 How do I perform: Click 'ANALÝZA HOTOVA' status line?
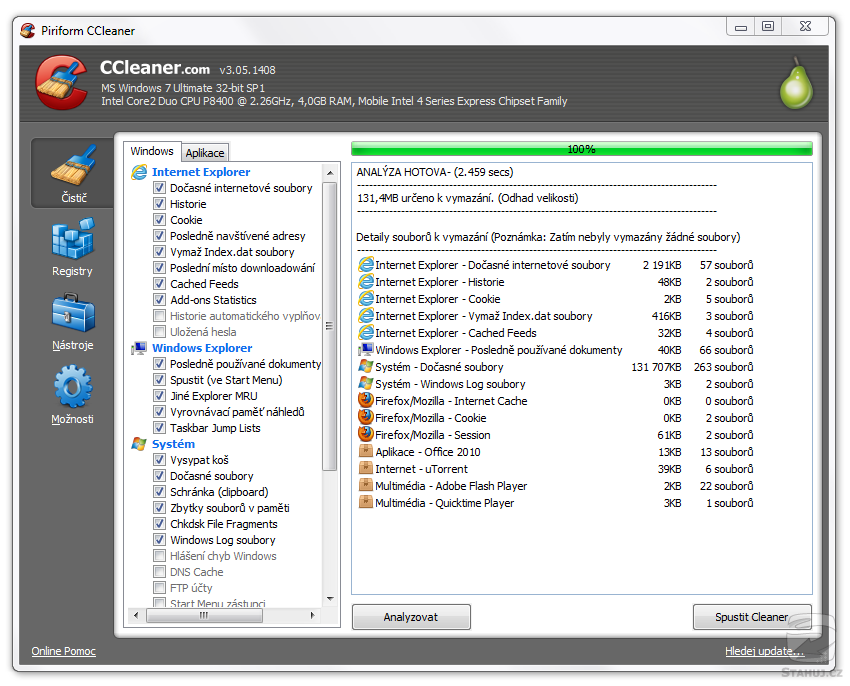point(435,172)
